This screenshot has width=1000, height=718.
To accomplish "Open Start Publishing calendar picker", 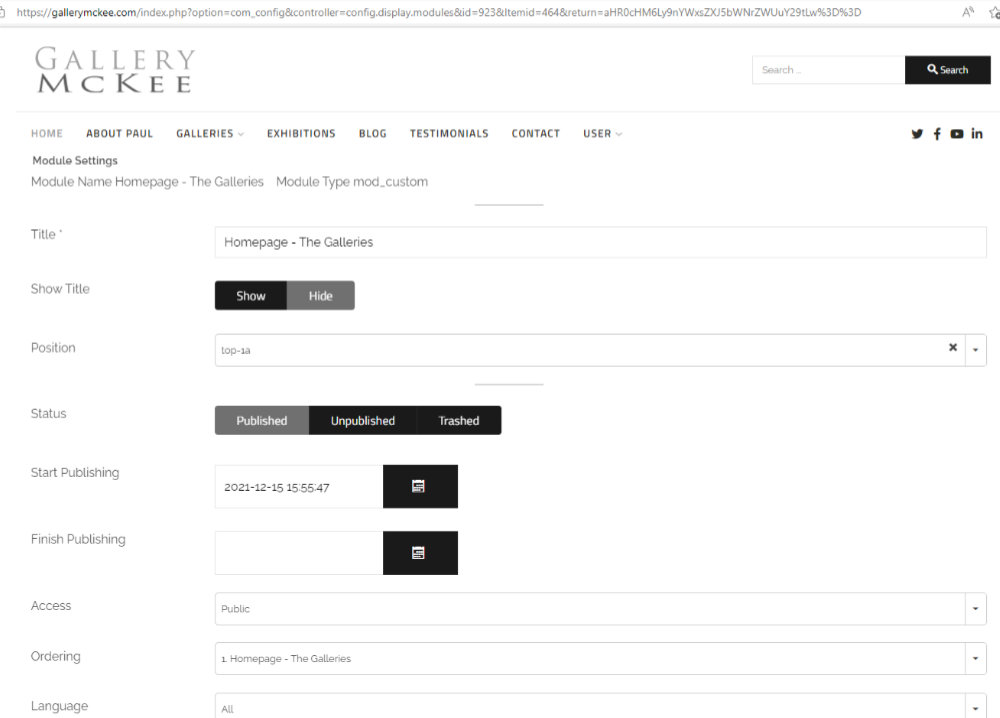I will (419, 486).
